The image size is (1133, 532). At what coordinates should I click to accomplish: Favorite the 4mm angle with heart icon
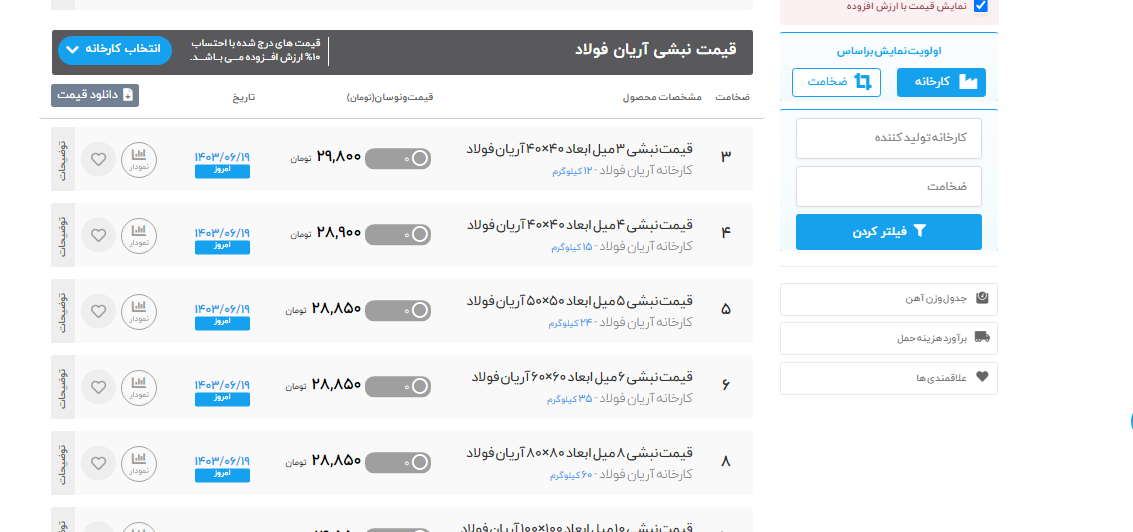click(98, 235)
